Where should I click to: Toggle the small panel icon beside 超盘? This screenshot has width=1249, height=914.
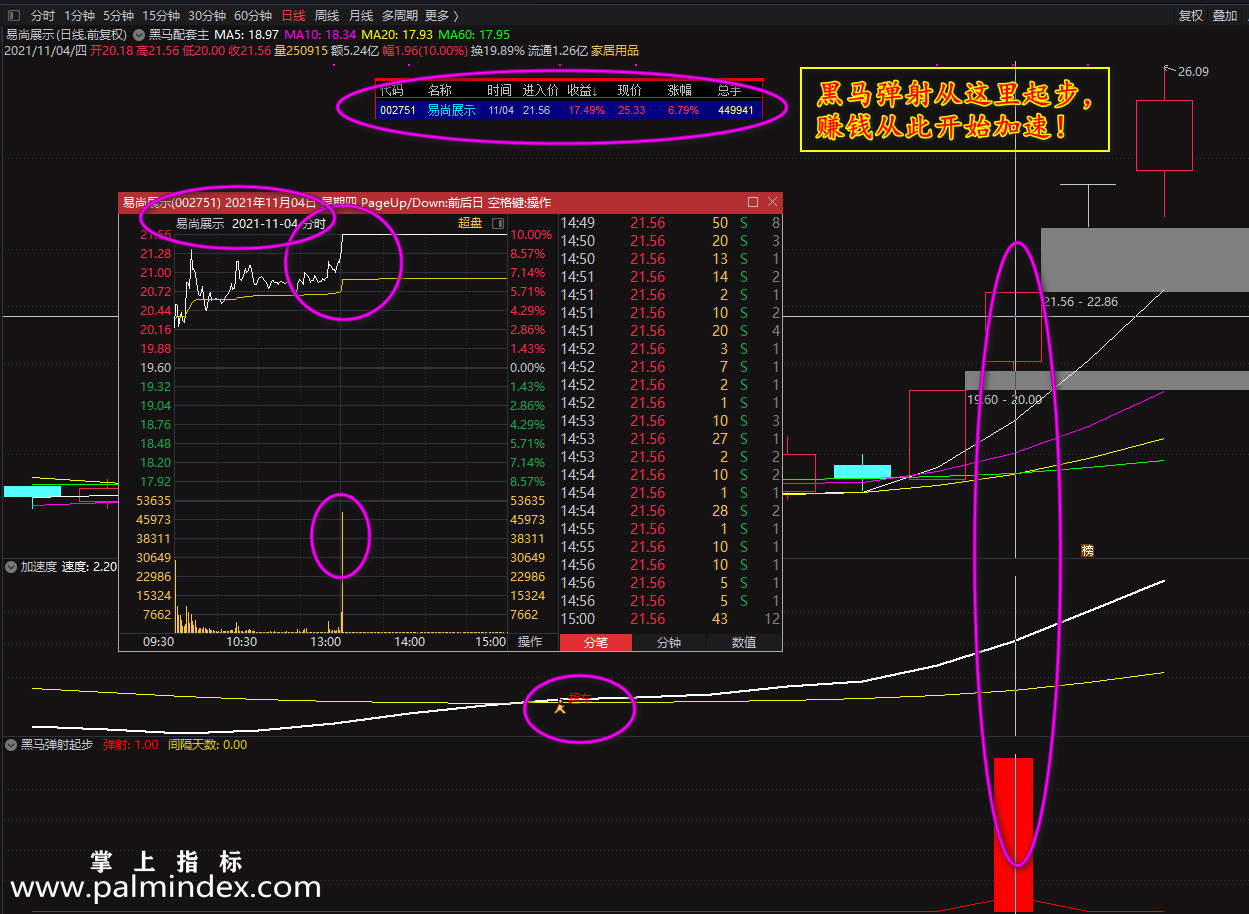[497, 224]
